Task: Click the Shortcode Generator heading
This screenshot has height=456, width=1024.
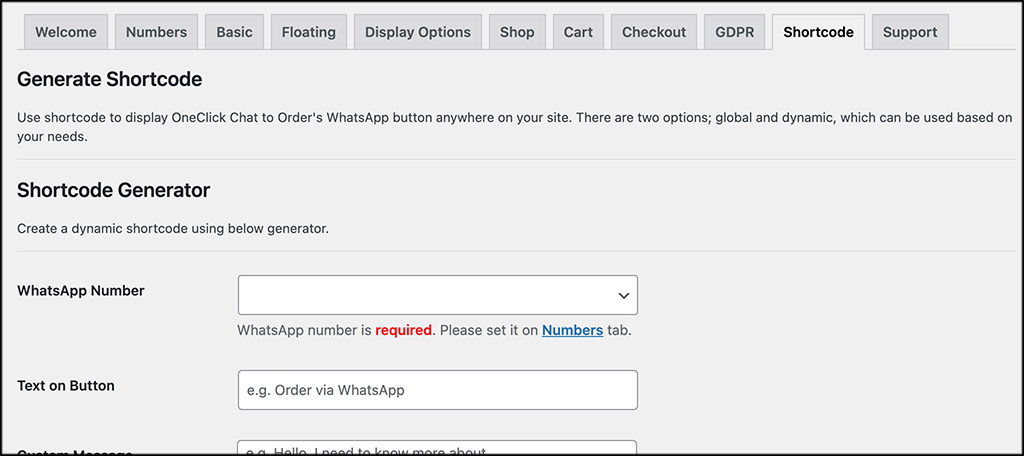Action: pyautogui.click(x=114, y=190)
